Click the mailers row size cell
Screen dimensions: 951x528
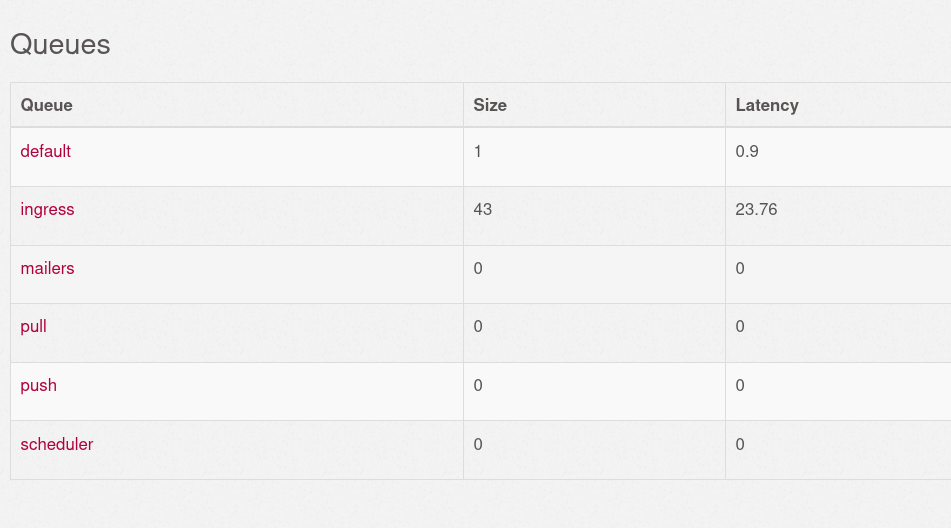[594, 275]
